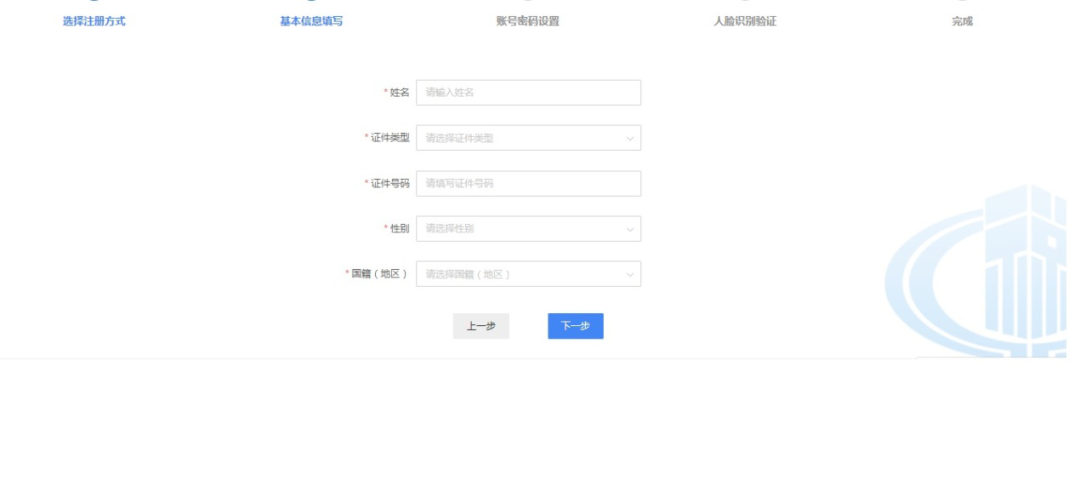Click the chevron arrow in 性别 field
The height and width of the screenshot is (492, 1080).
tap(630, 229)
